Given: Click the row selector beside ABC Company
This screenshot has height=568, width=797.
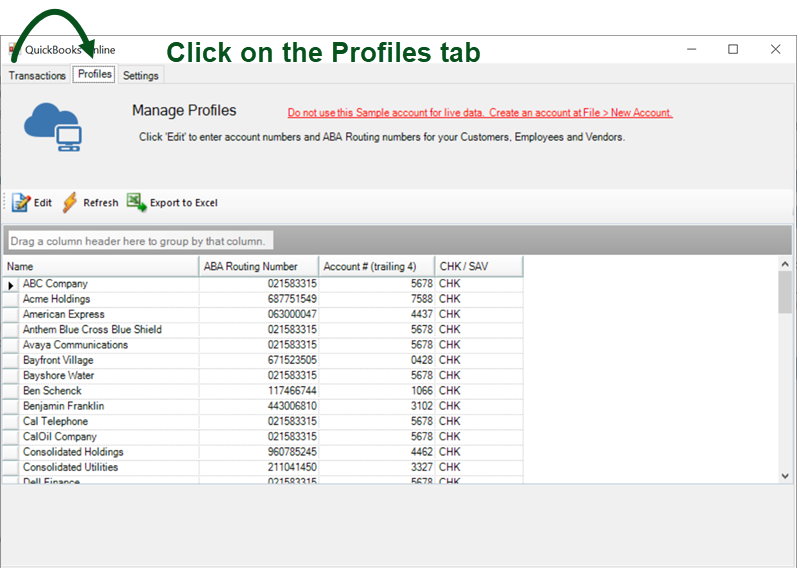Looking at the screenshot, I should click(11, 284).
